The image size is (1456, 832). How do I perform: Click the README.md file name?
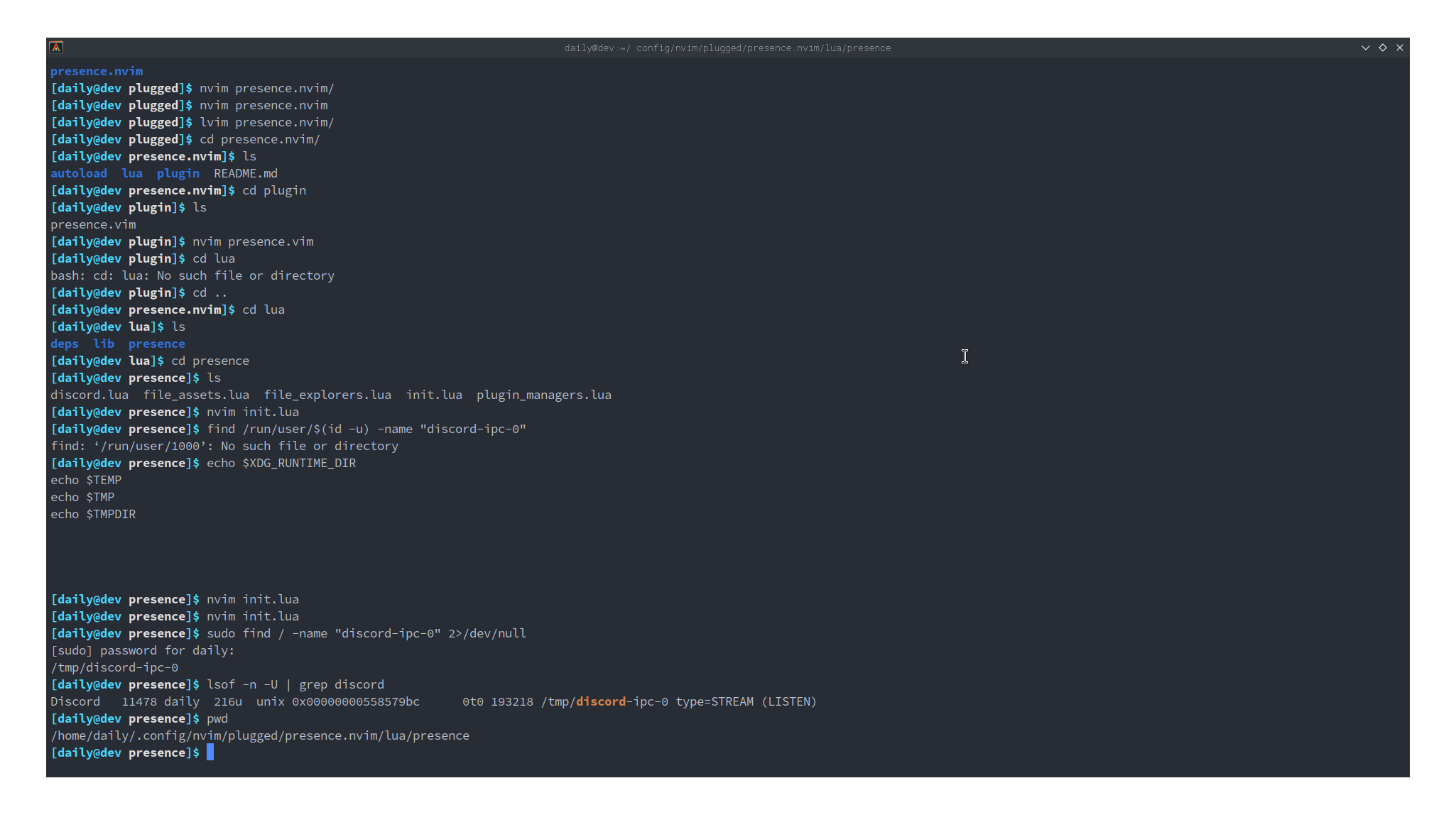(246, 173)
